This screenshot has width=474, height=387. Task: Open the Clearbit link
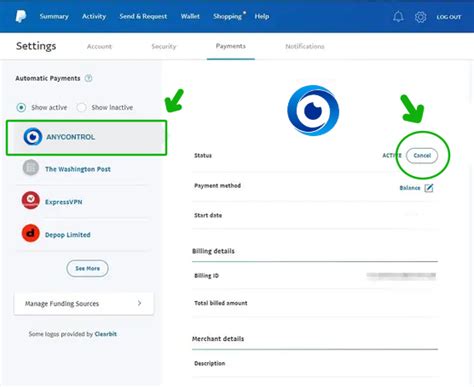(x=106, y=334)
